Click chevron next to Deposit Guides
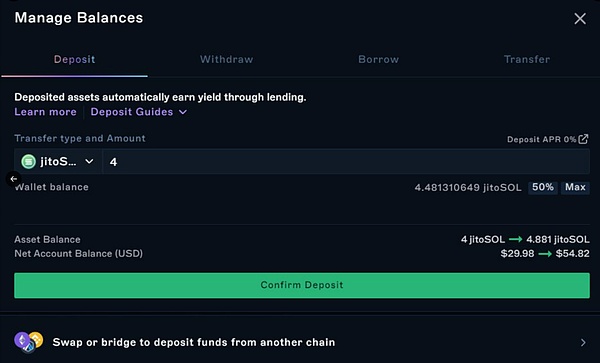This screenshot has height=363, width=600. pyautogui.click(x=183, y=112)
